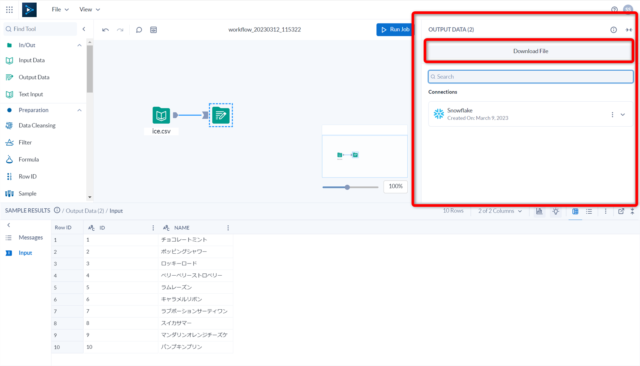
Task: Open Snowflake connection more options
Action: 612,115
